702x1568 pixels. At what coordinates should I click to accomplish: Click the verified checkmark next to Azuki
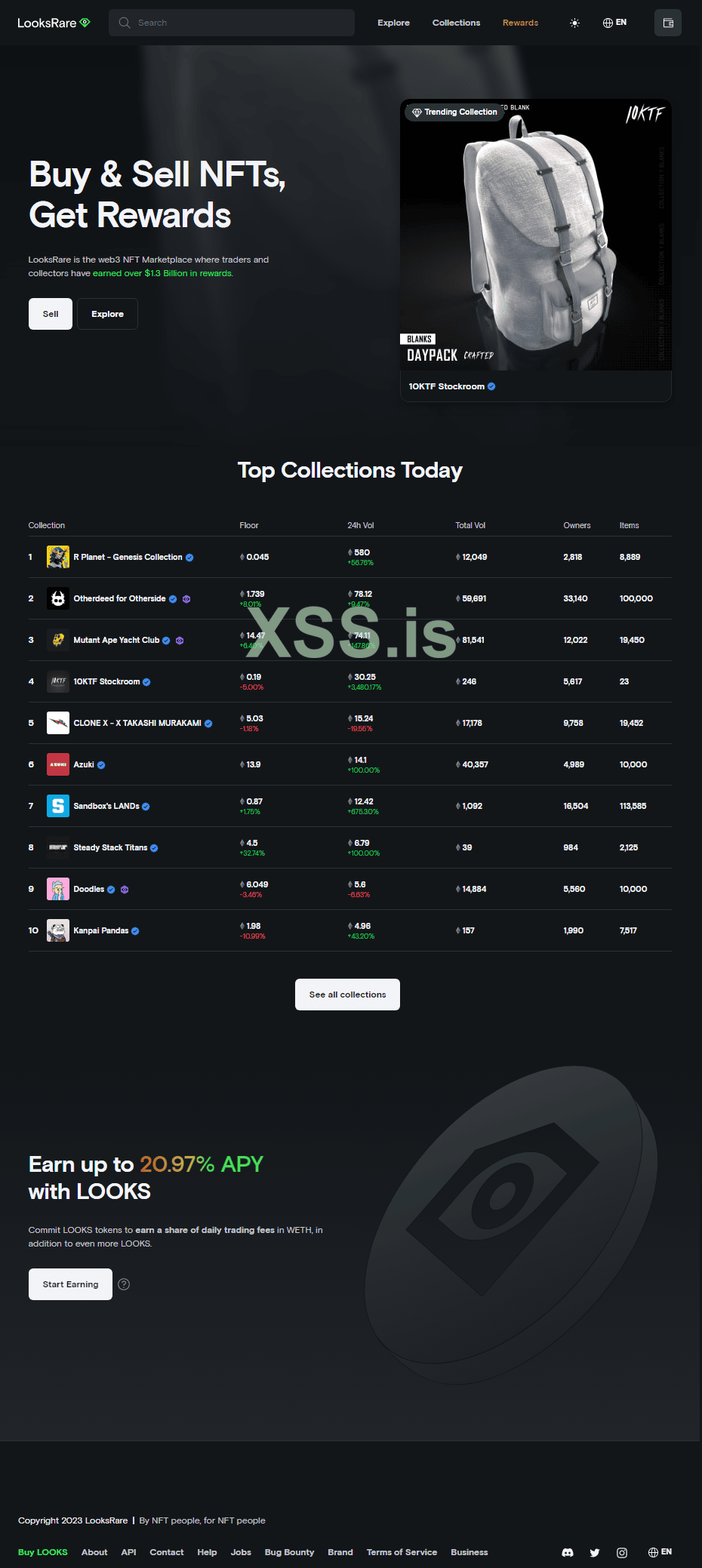pyautogui.click(x=101, y=765)
